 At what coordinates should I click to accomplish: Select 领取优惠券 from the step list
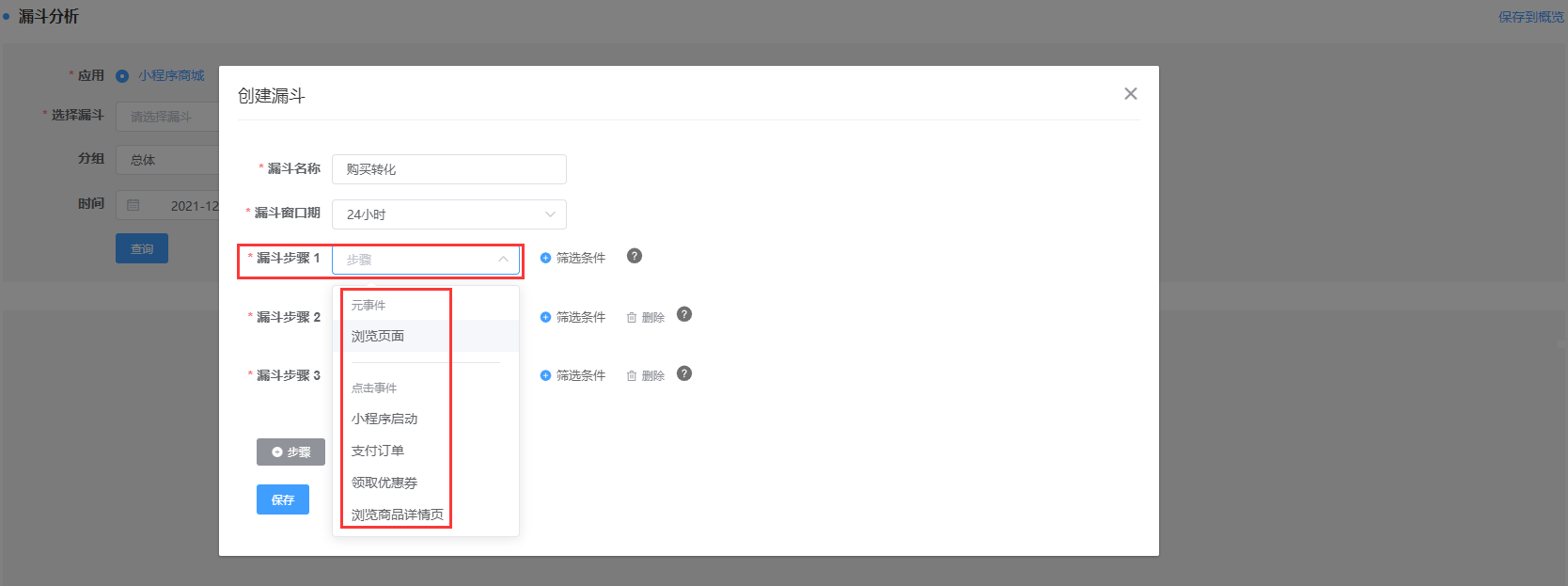426,483
